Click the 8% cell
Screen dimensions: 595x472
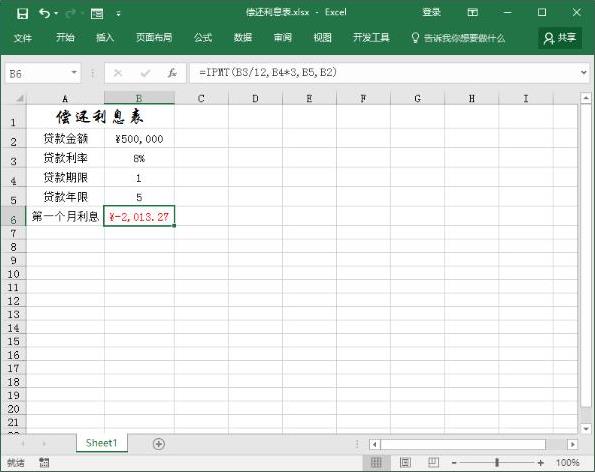point(139,158)
